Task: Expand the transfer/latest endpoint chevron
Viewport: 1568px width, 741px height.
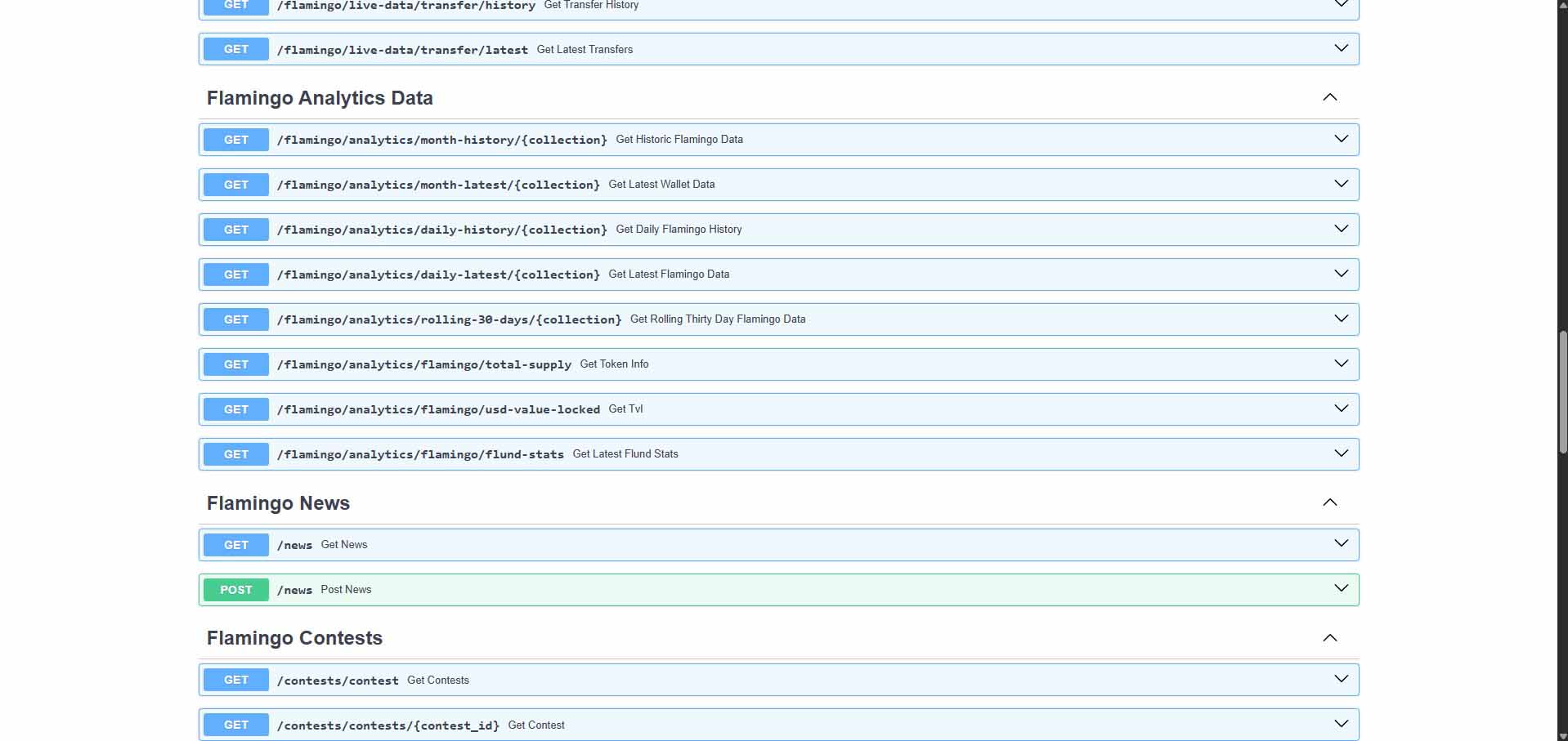Action: (1341, 48)
